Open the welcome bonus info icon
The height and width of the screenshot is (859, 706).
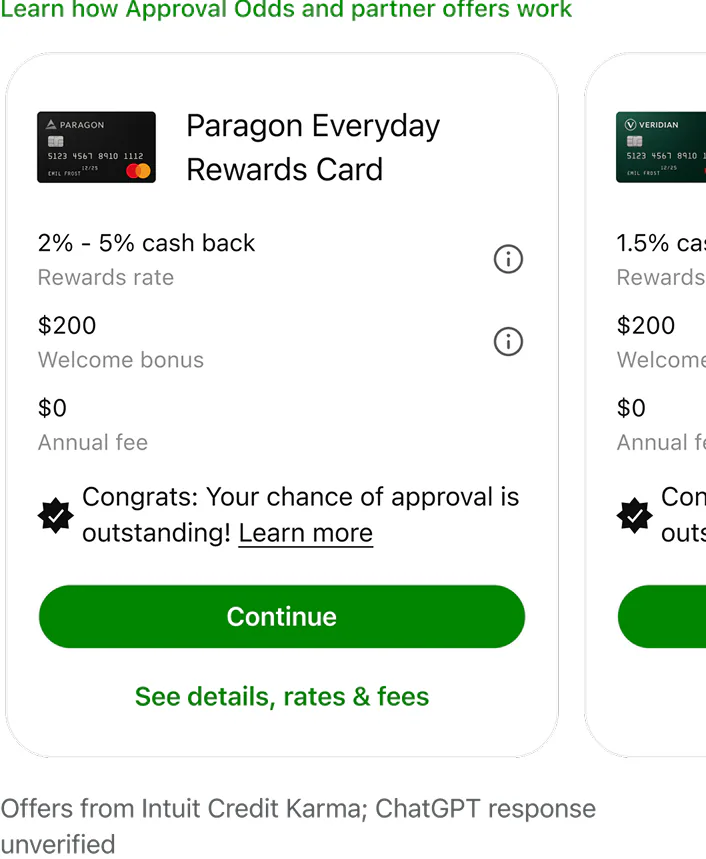(508, 342)
